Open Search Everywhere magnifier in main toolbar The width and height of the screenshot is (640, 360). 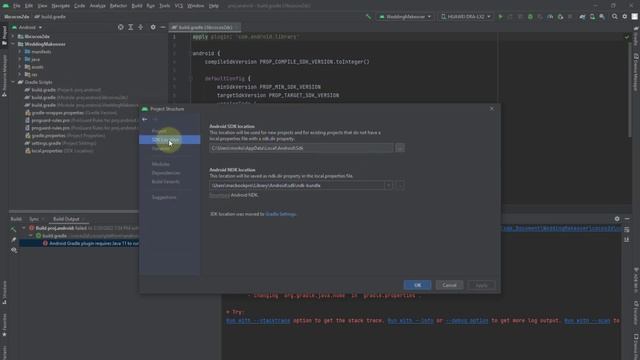pos(615,17)
